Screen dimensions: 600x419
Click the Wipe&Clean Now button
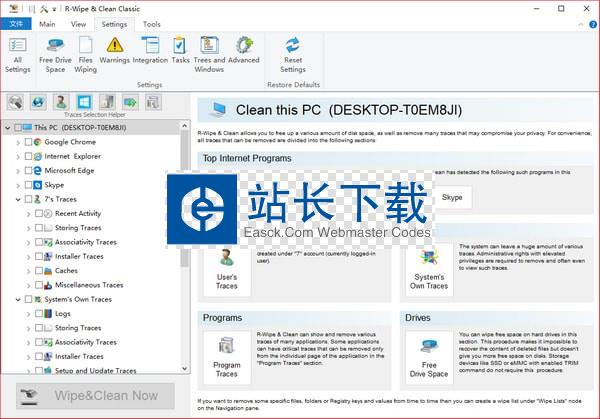(95, 395)
